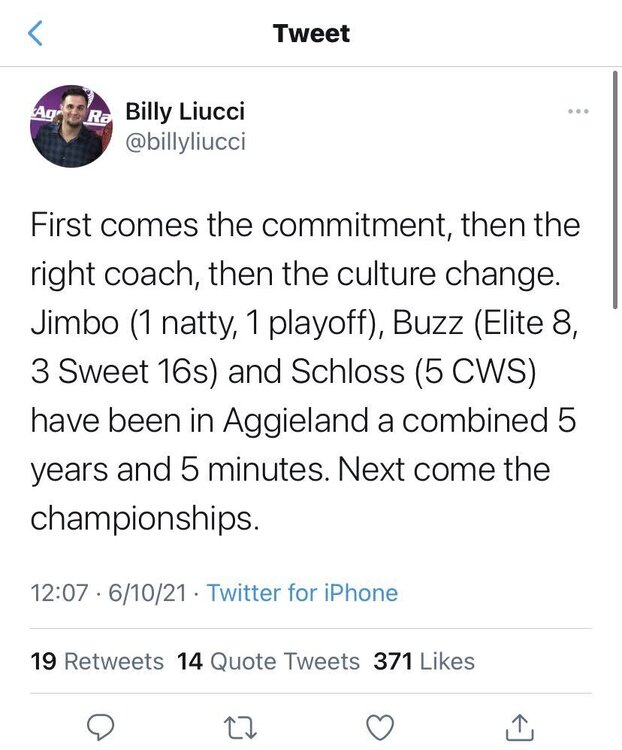Click the @billyliucci handle
The width and height of the screenshot is (622, 750).
(185, 142)
